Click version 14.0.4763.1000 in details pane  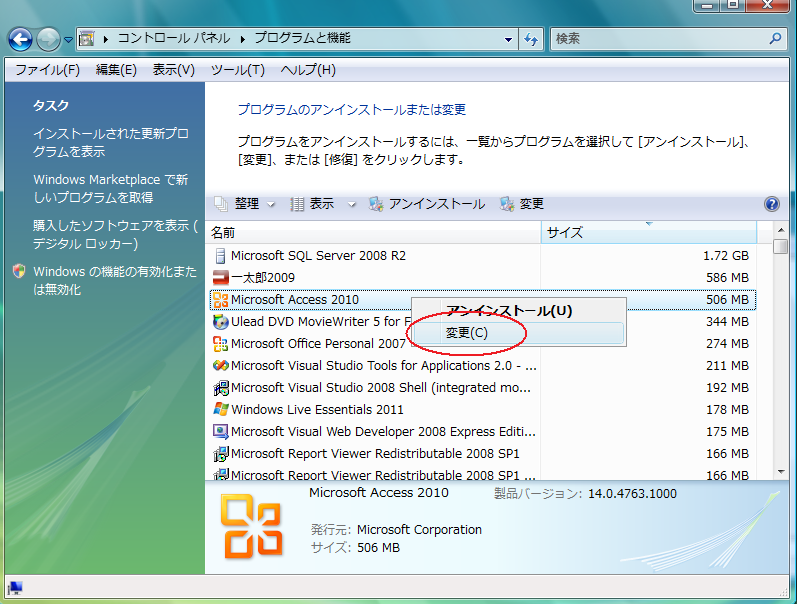click(x=632, y=494)
